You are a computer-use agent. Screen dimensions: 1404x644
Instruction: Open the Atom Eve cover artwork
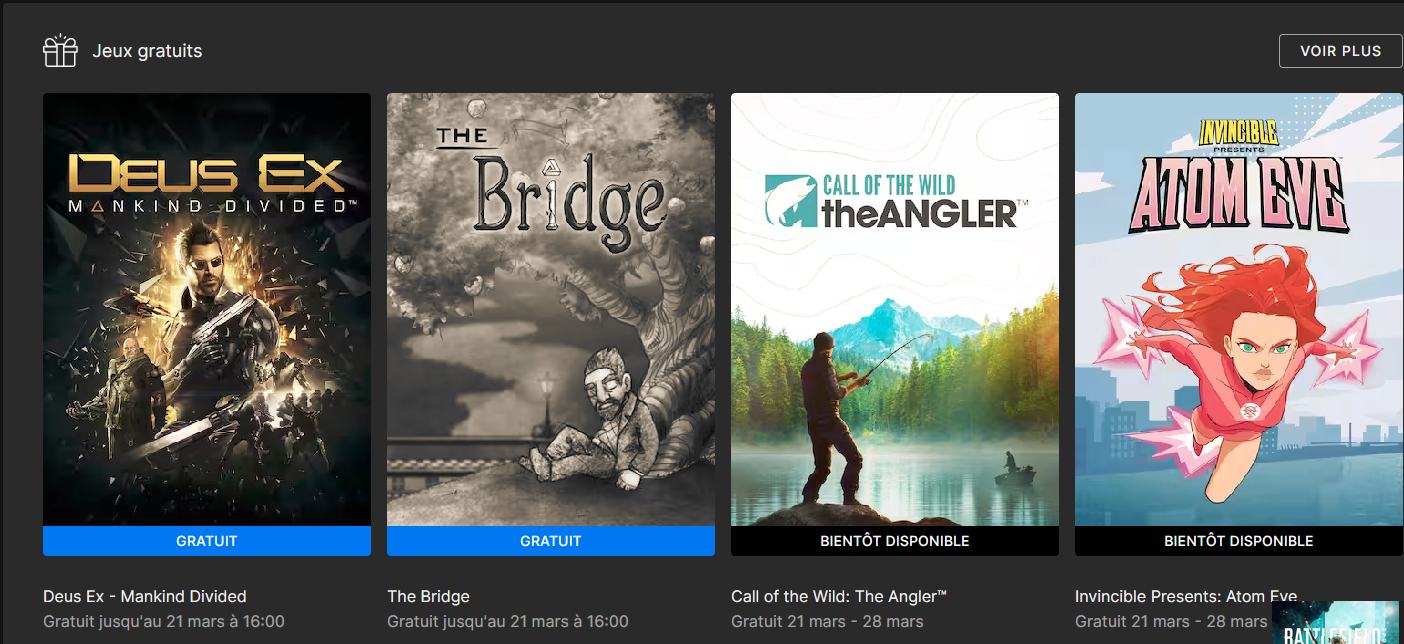pyautogui.click(x=1239, y=310)
